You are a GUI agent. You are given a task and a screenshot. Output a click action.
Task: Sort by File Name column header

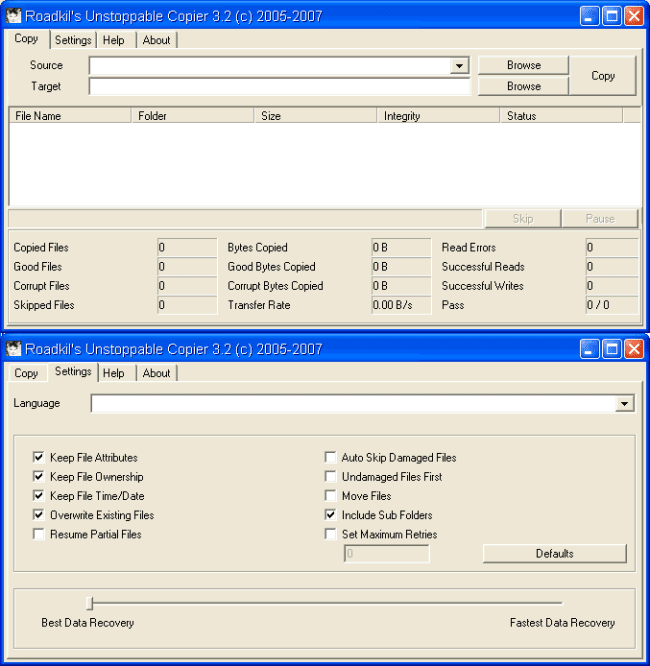pyautogui.click(x=70, y=116)
